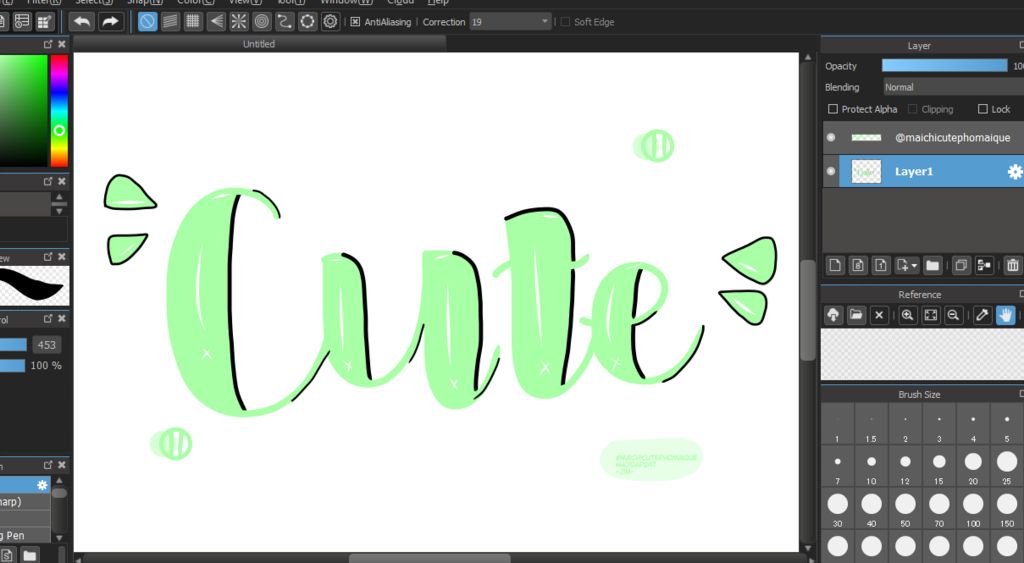Merge the layer down icon
The width and height of the screenshot is (1024, 563).
click(984, 265)
